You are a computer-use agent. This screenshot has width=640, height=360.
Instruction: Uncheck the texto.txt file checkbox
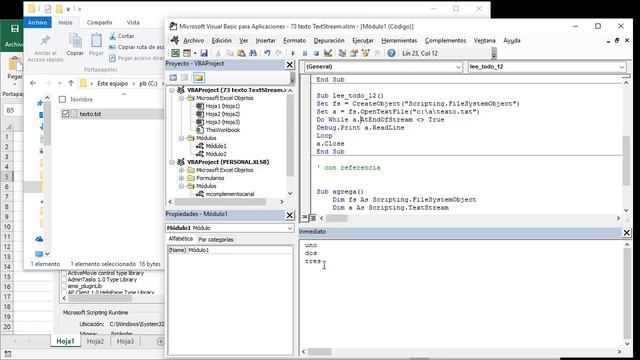tap(65, 113)
